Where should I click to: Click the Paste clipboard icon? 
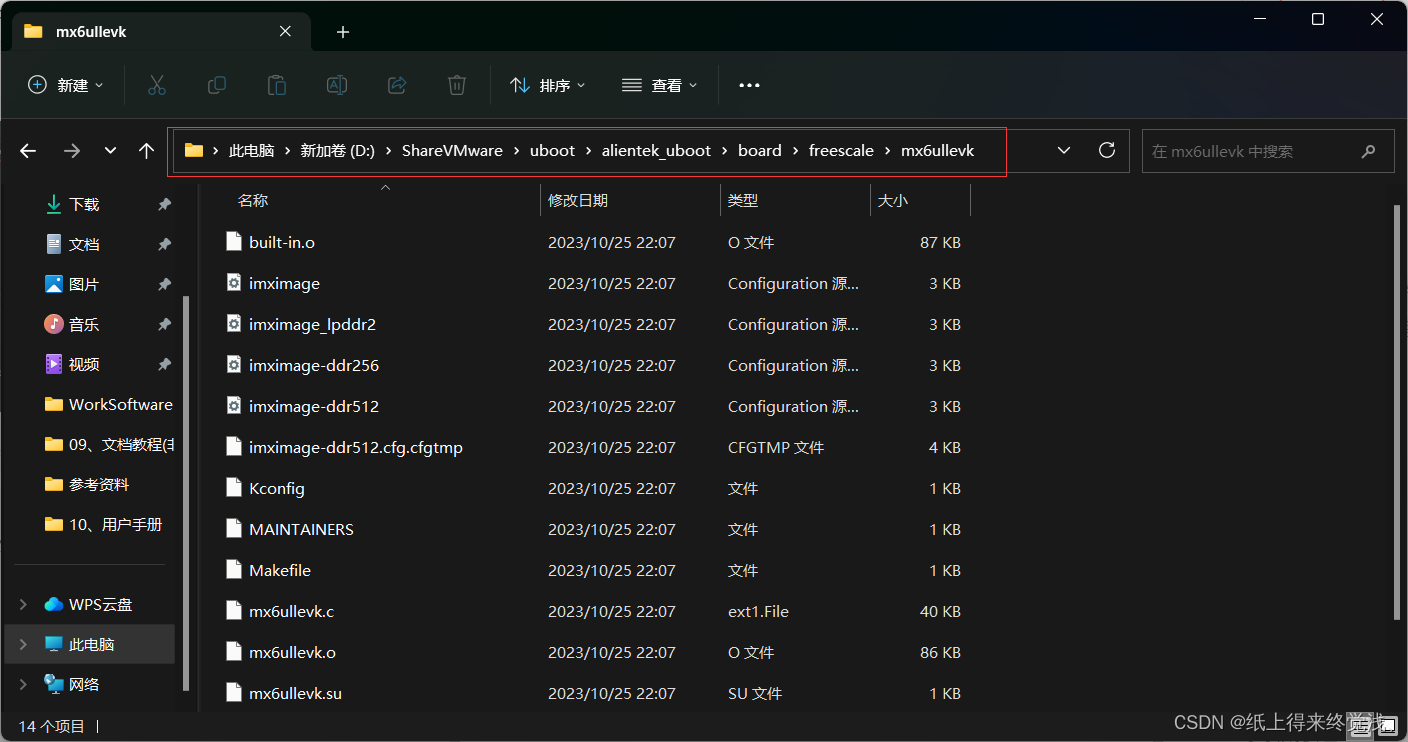click(x=277, y=85)
